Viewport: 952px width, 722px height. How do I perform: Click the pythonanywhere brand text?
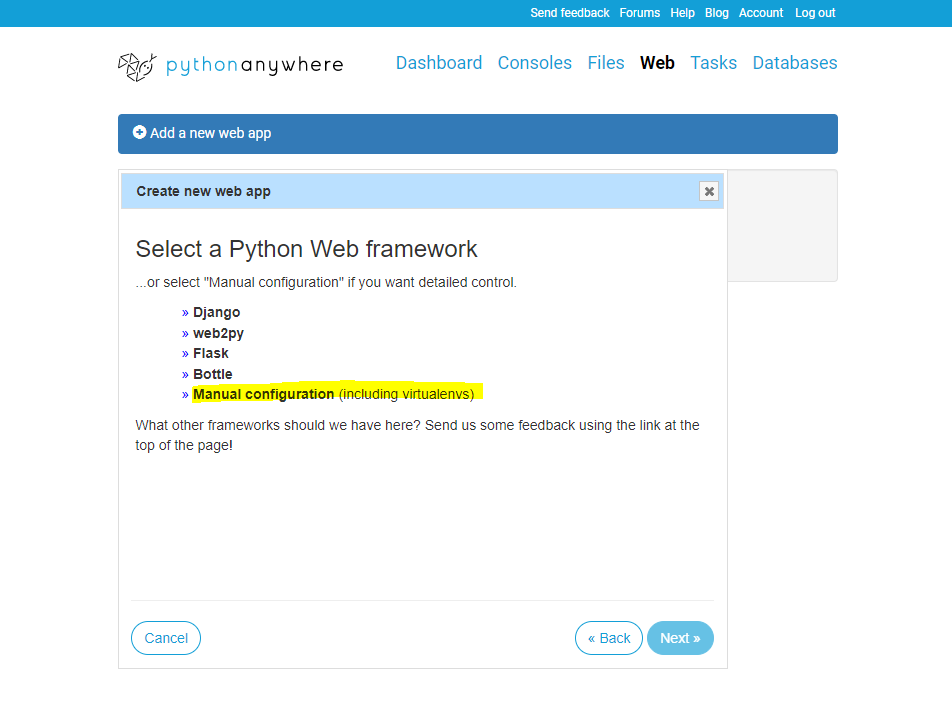255,65
